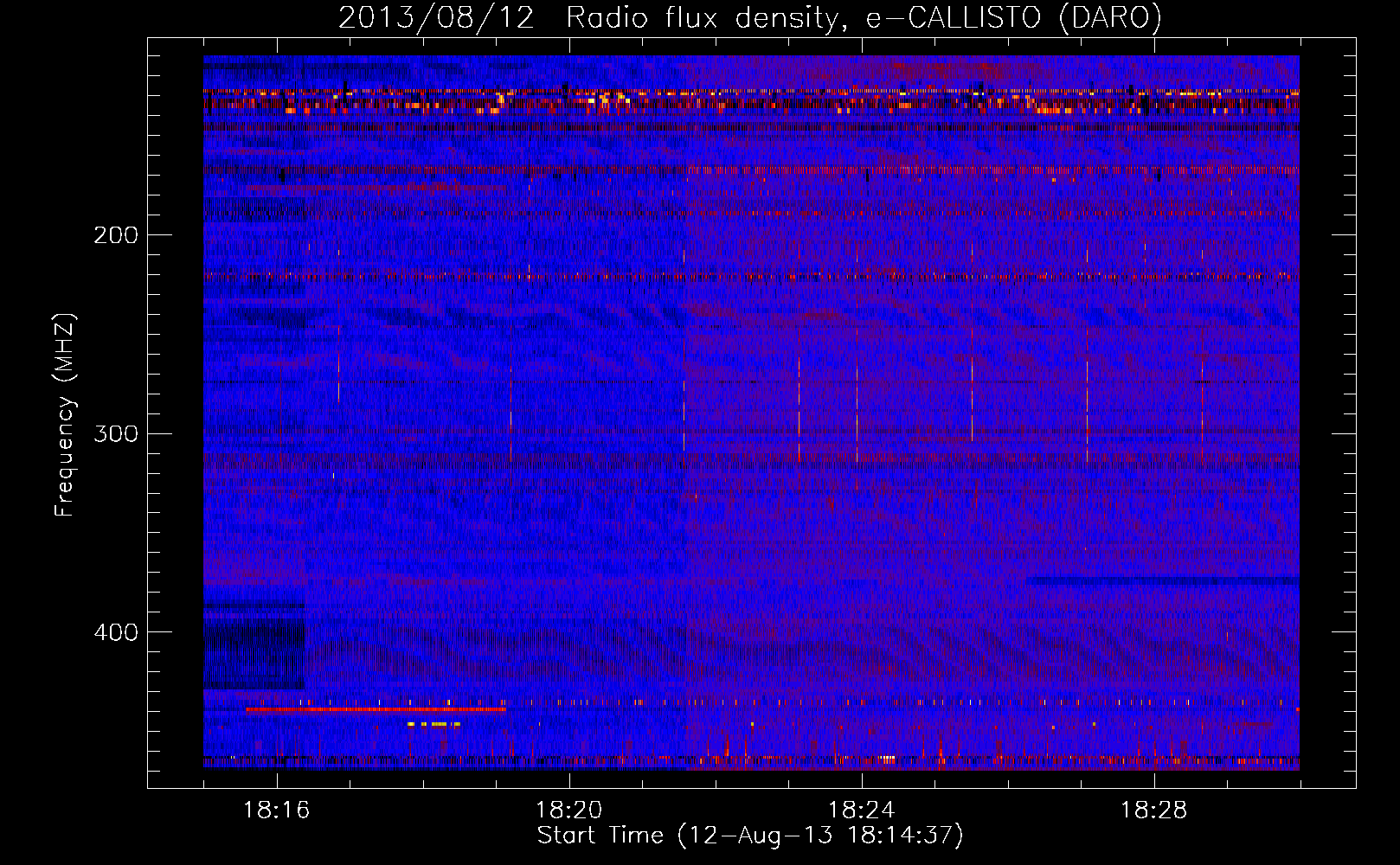
Task: Click the '18:16' time tick label
Action: (277, 811)
